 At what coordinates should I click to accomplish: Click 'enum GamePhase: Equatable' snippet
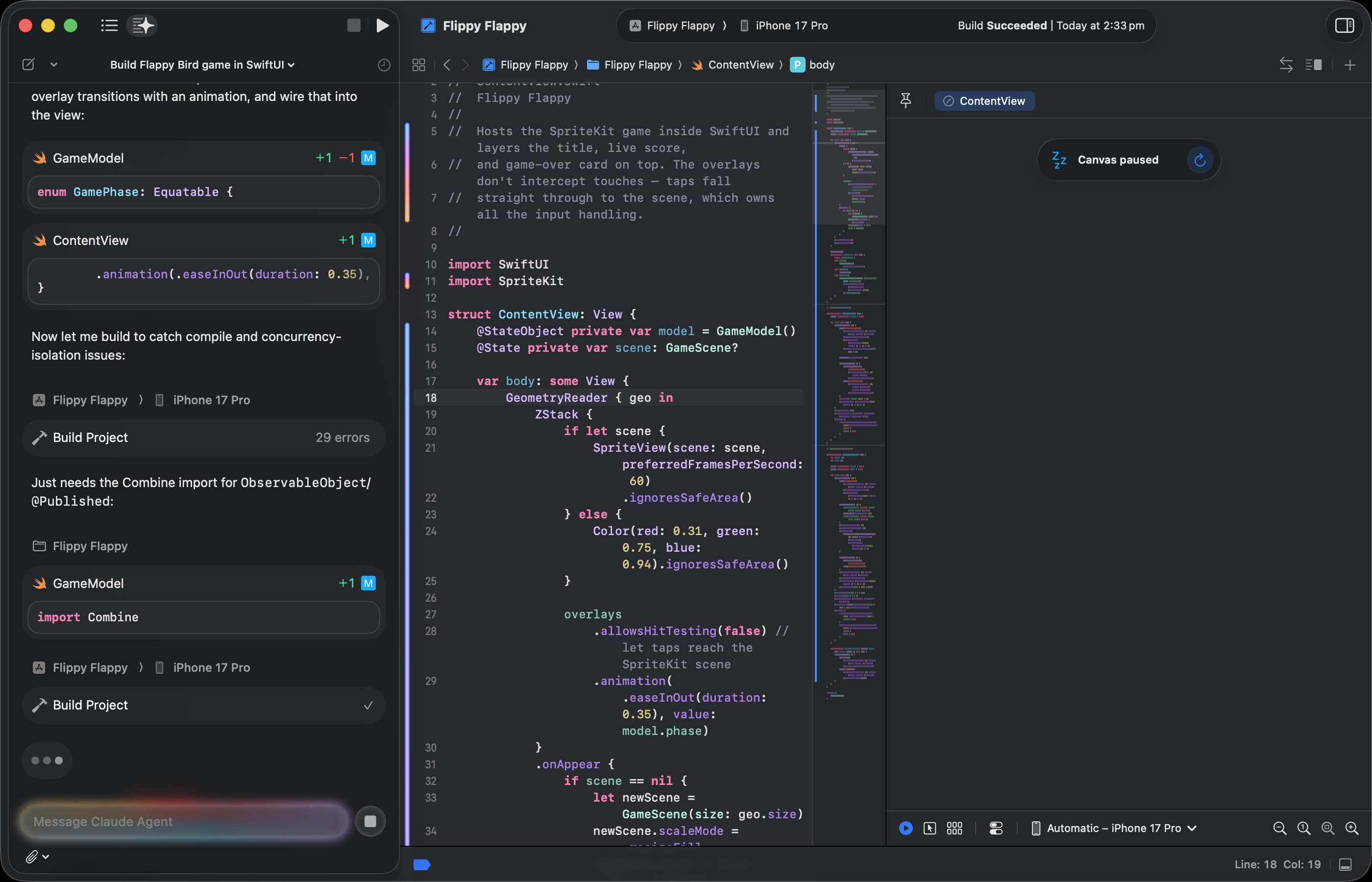point(203,192)
